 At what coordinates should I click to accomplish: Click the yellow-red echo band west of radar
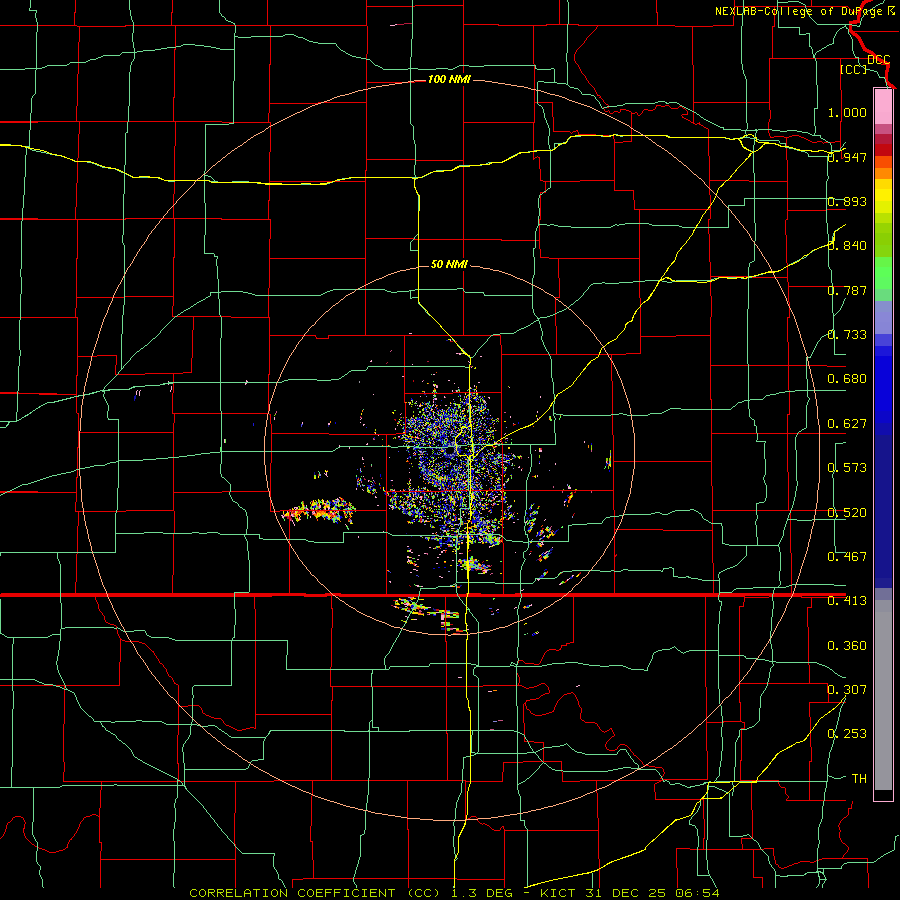pyautogui.click(x=319, y=511)
